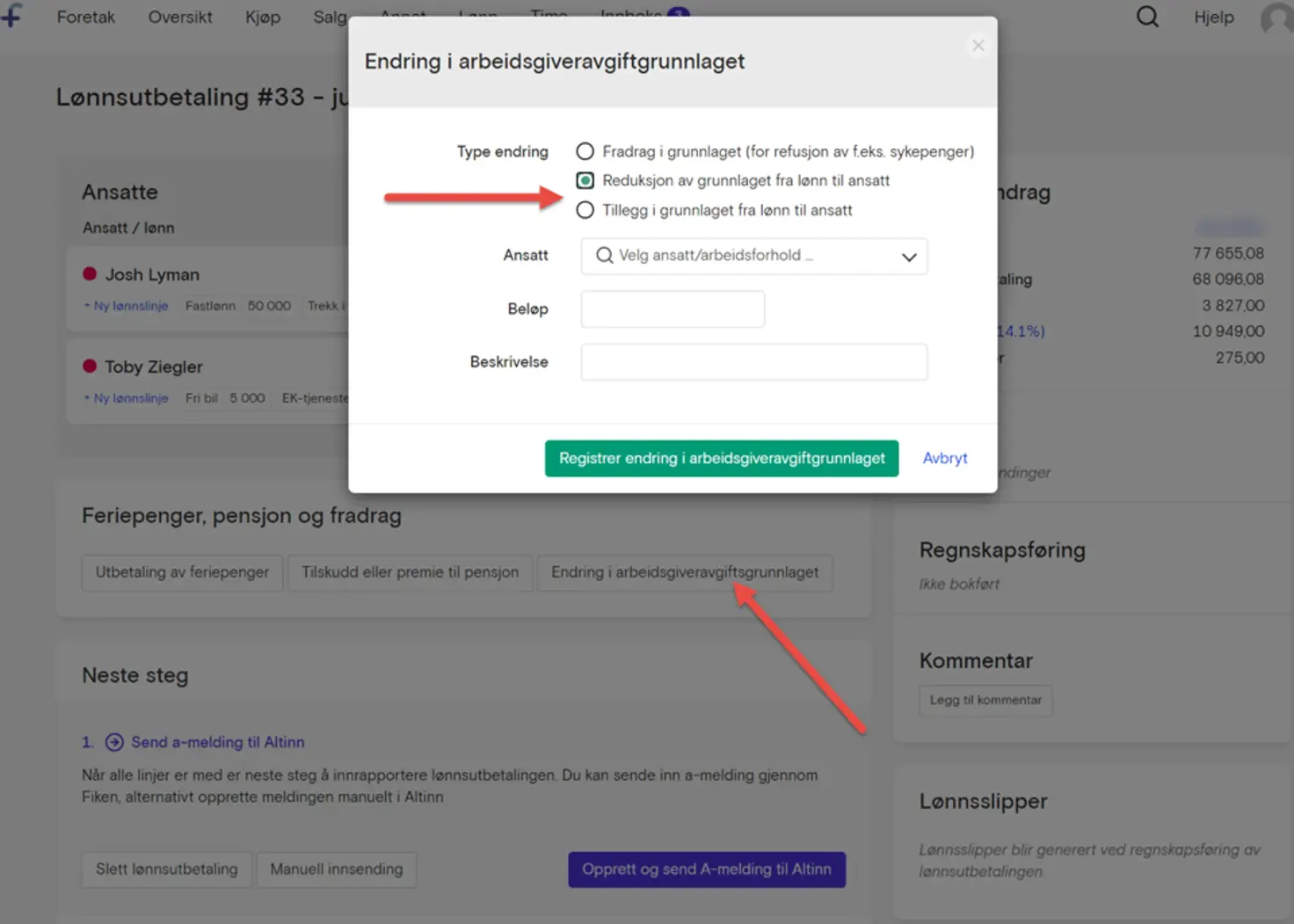Screen dimensions: 1294x924
Task: Open the Foretak menu
Action: pos(85,17)
